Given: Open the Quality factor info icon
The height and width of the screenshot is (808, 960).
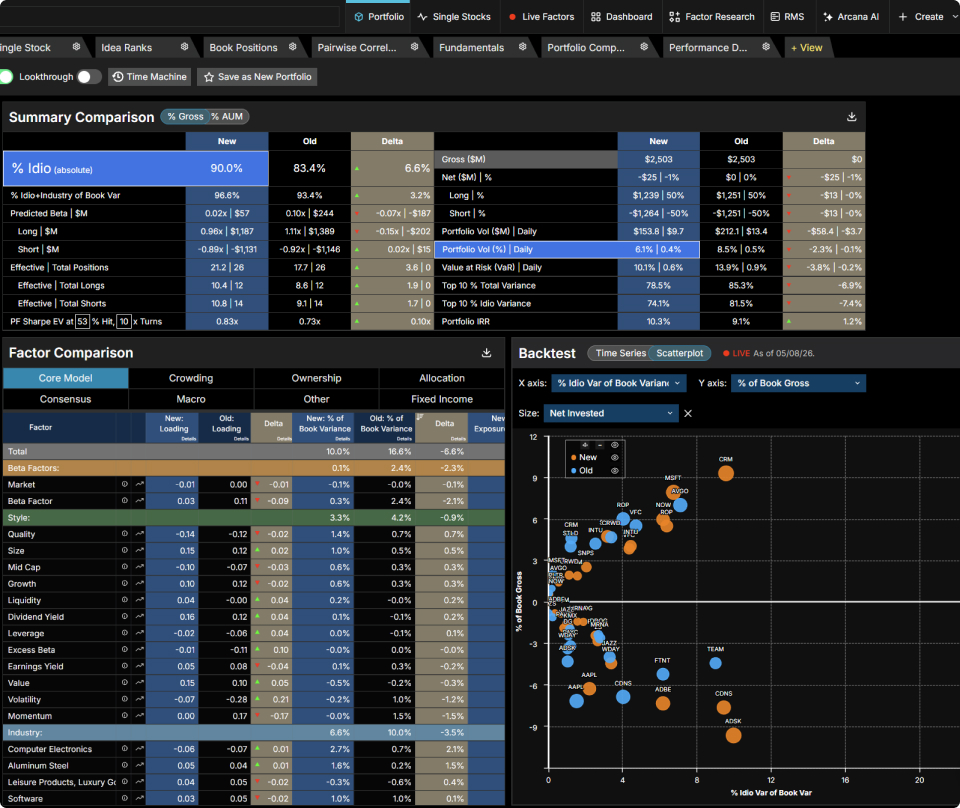Looking at the screenshot, I should [x=124, y=534].
